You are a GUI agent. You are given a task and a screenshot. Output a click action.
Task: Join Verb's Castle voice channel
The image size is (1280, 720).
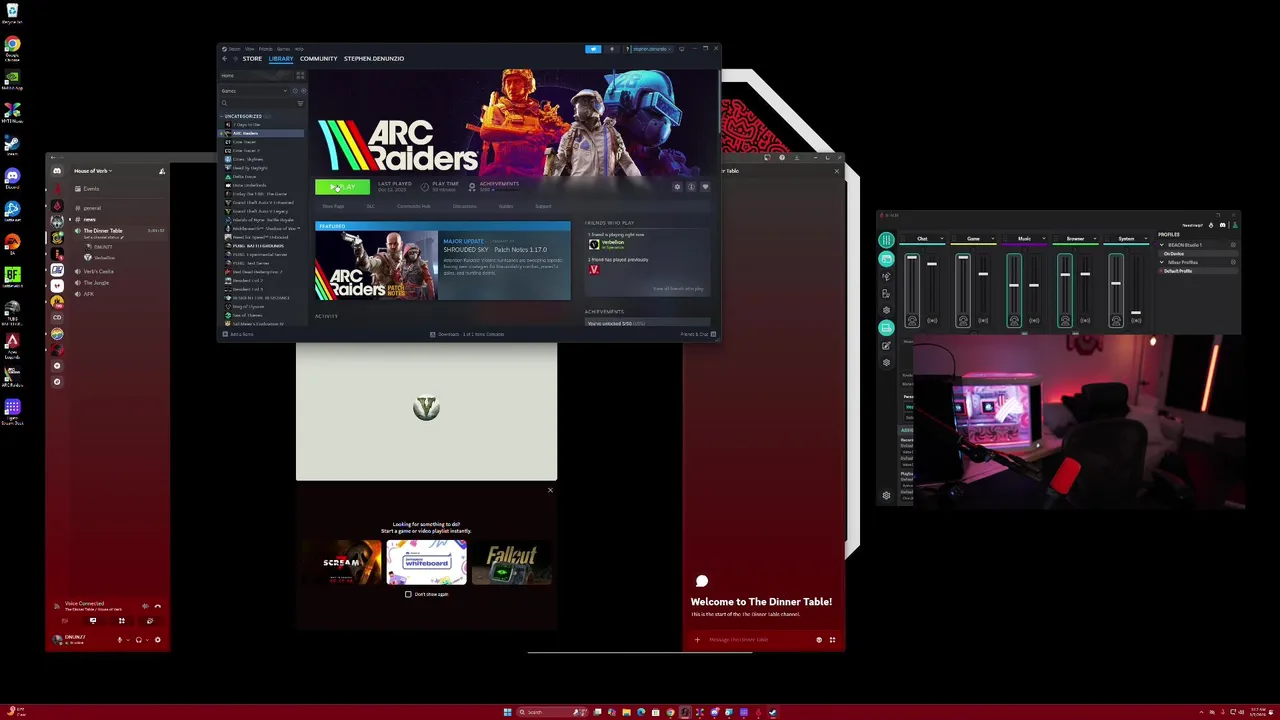(x=98, y=271)
